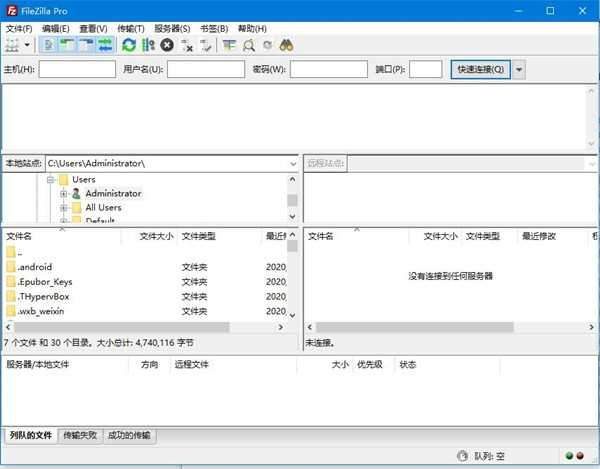Open the 文件(F) menu
Viewport: 600px width, 469px height.
coord(19,29)
